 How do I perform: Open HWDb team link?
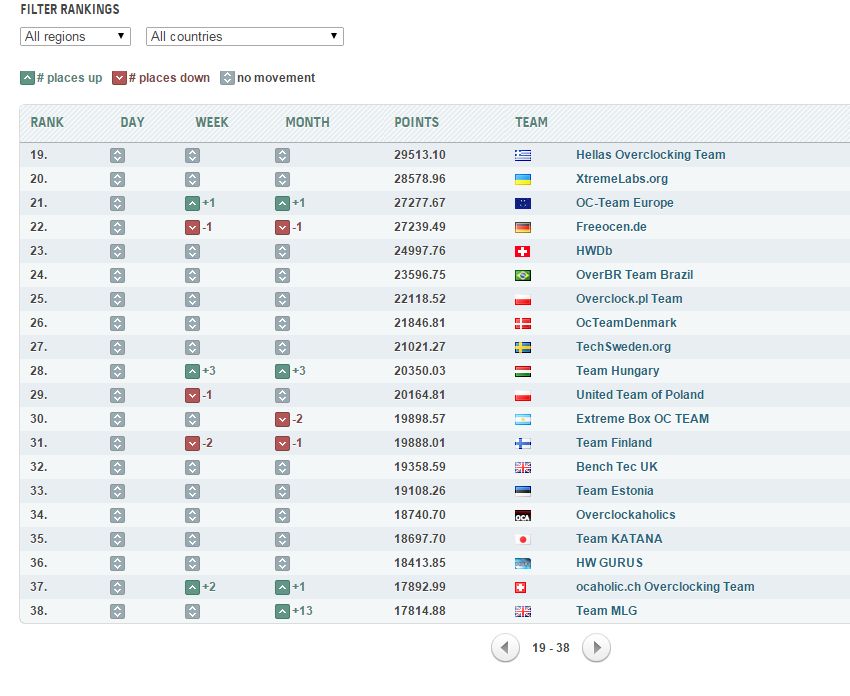click(594, 251)
